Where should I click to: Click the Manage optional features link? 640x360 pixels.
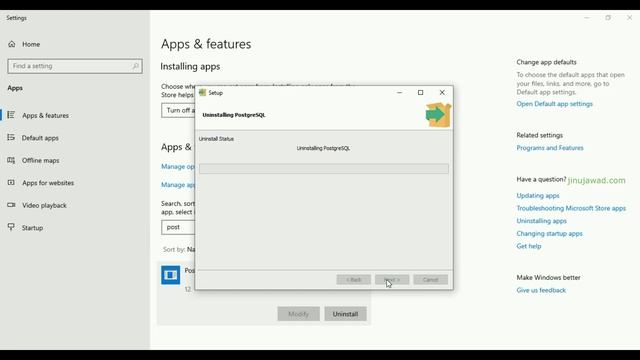tap(178, 167)
